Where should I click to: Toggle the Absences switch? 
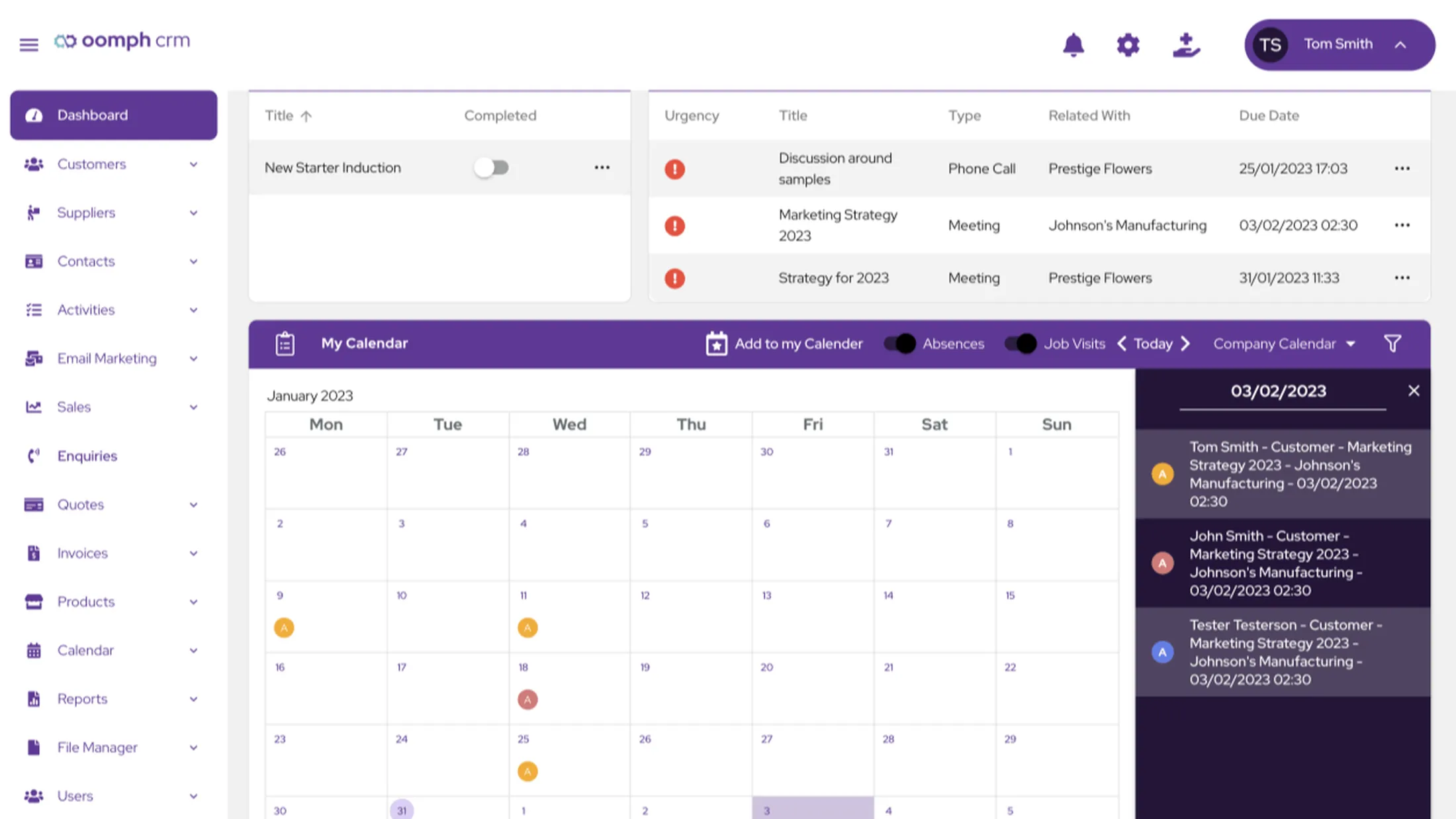pyautogui.click(x=900, y=344)
